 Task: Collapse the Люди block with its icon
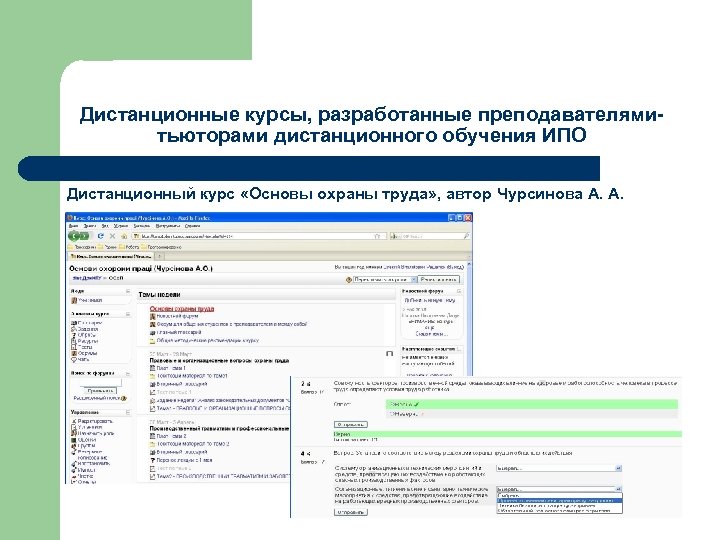[x=128, y=291]
